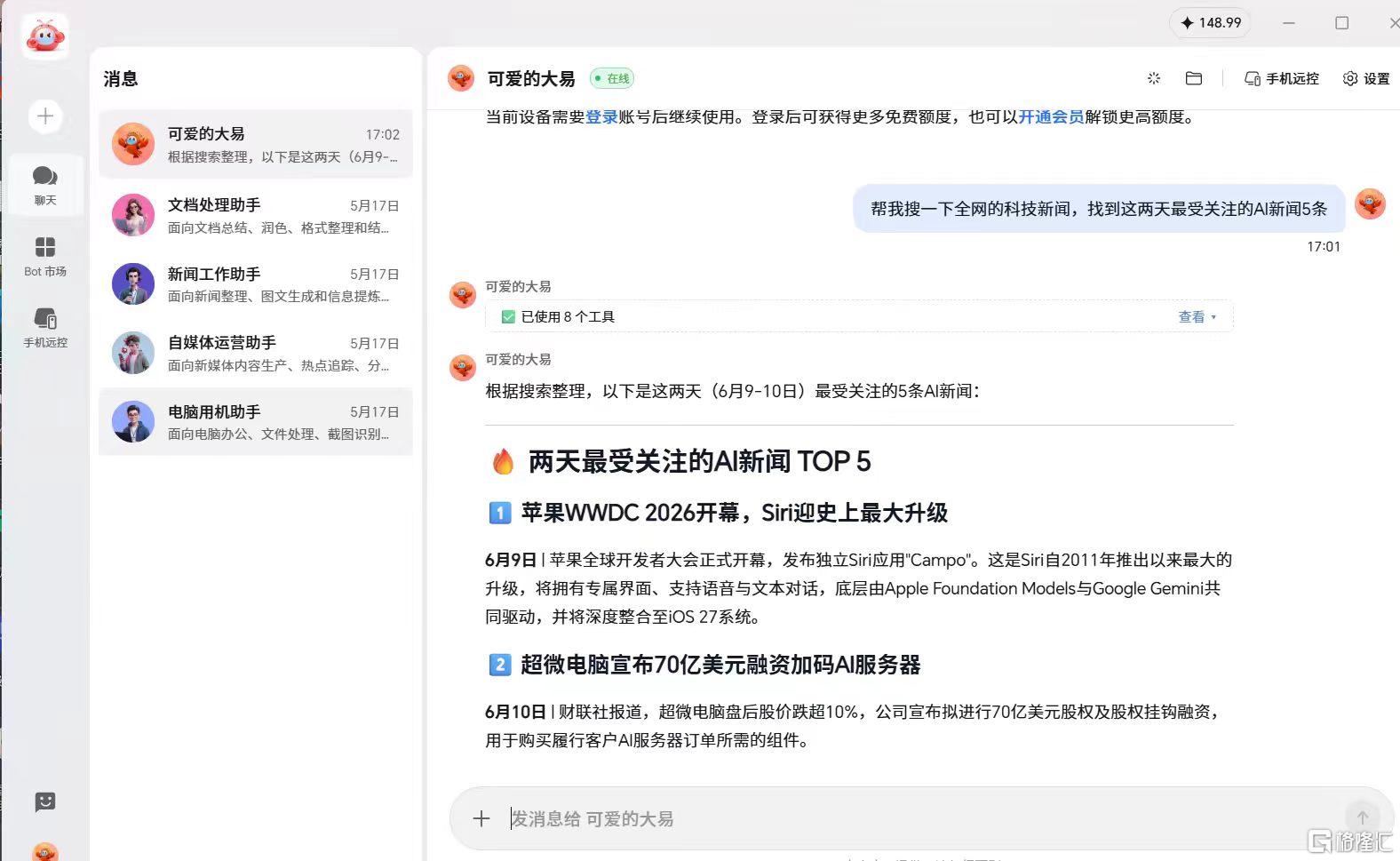Click the 可爱的大易 avatar in the message list

click(133, 144)
